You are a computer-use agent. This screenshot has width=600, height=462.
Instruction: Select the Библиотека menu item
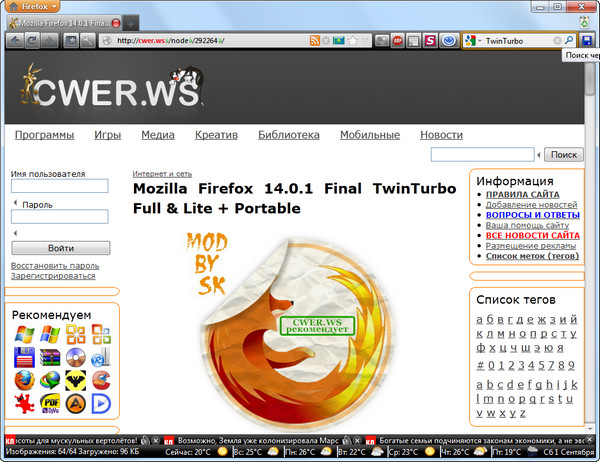288,135
